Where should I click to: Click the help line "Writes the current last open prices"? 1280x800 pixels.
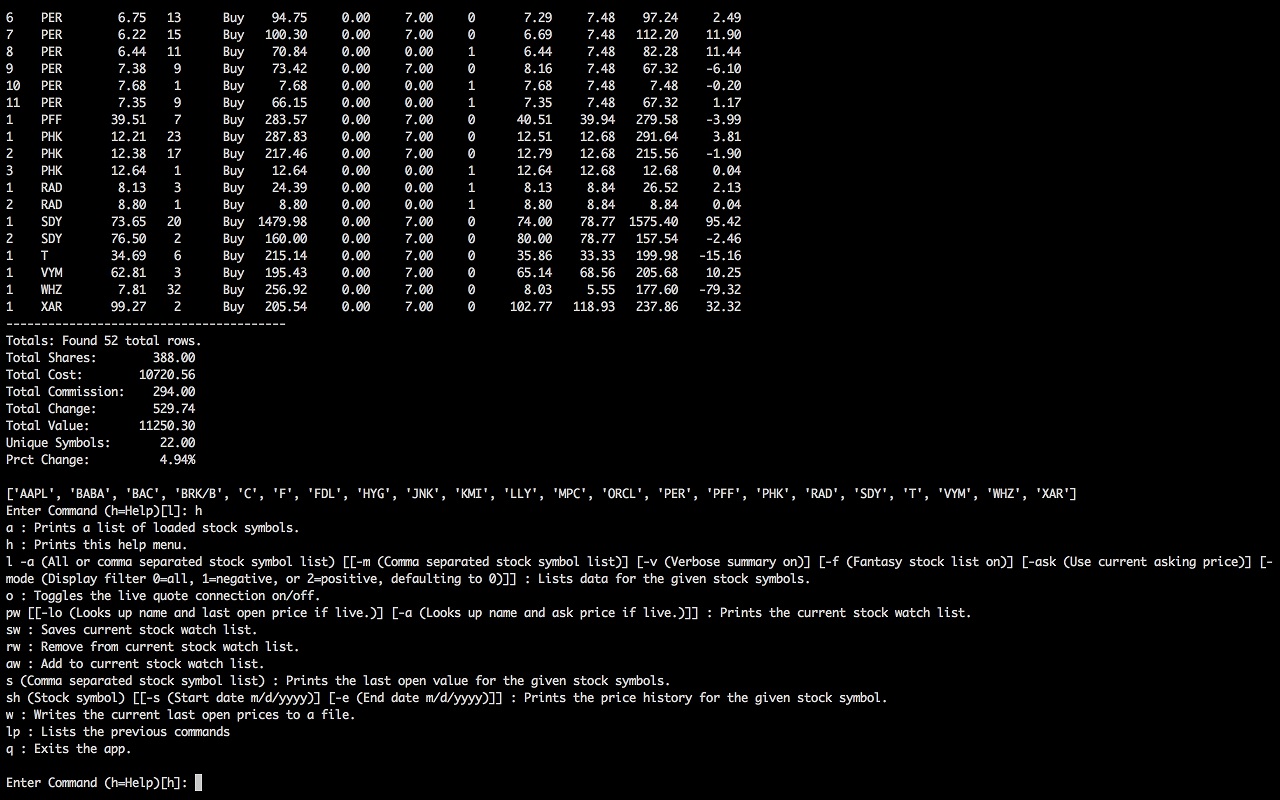181,715
